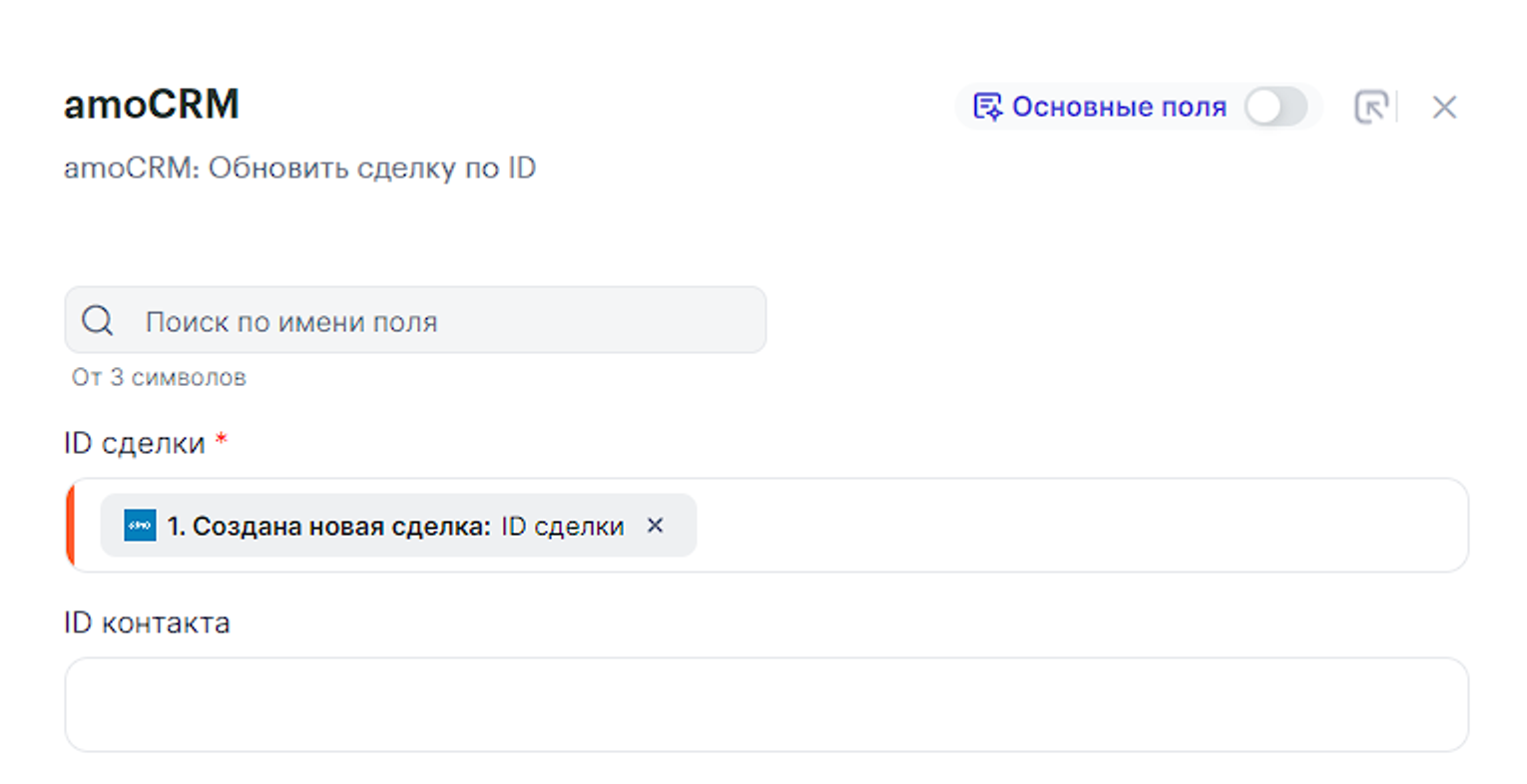Click the ID контакта field label
This screenshot has width=1527, height=784.
pos(147,622)
